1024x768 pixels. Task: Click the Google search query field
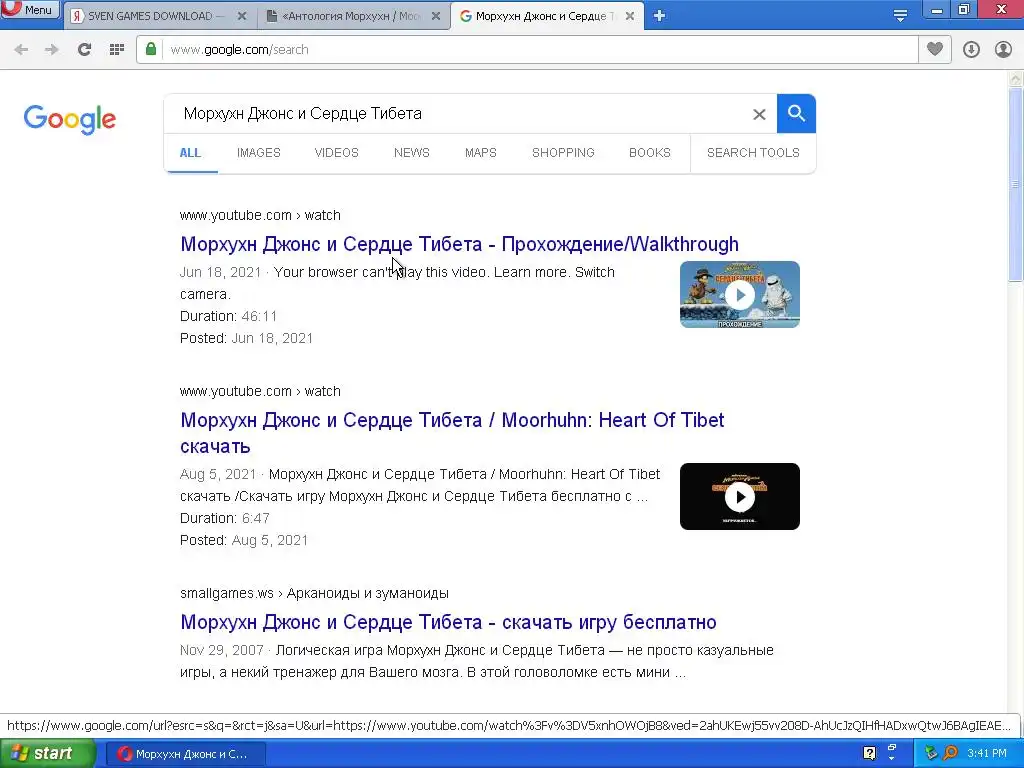[x=457, y=114]
